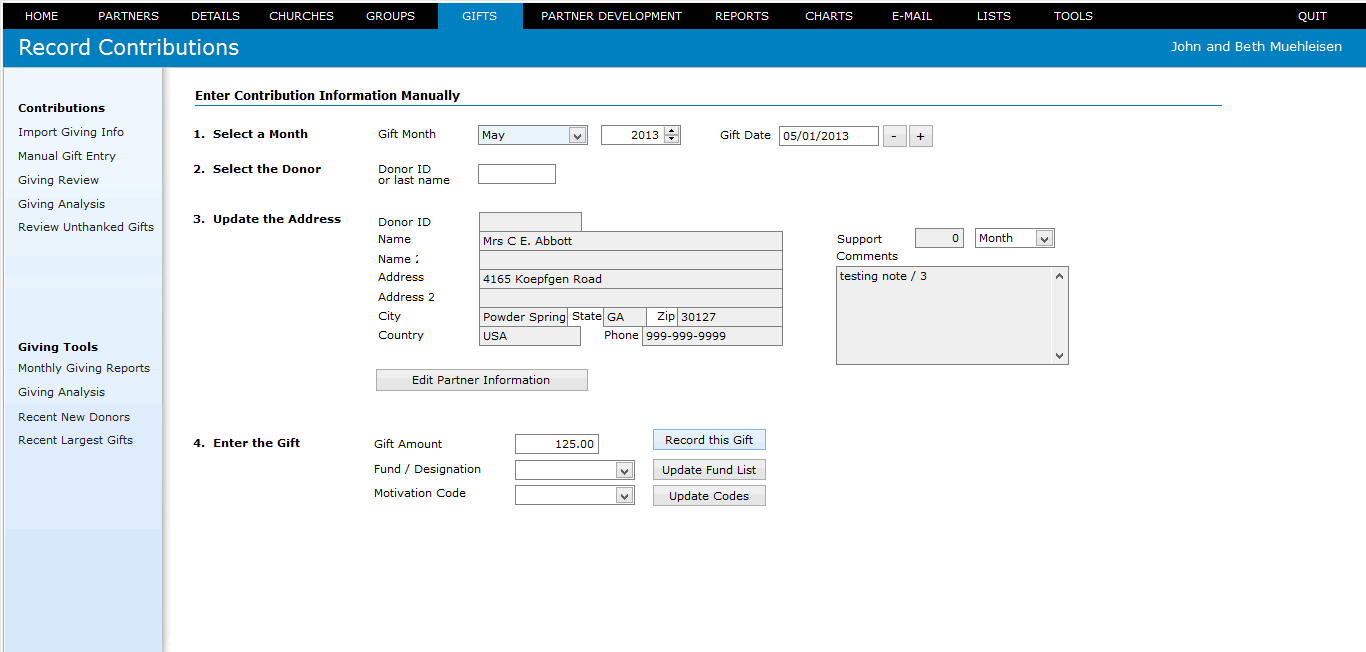The image size is (1366, 652).
Task: Go to the DETAILS menu
Action: click(x=215, y=16)
